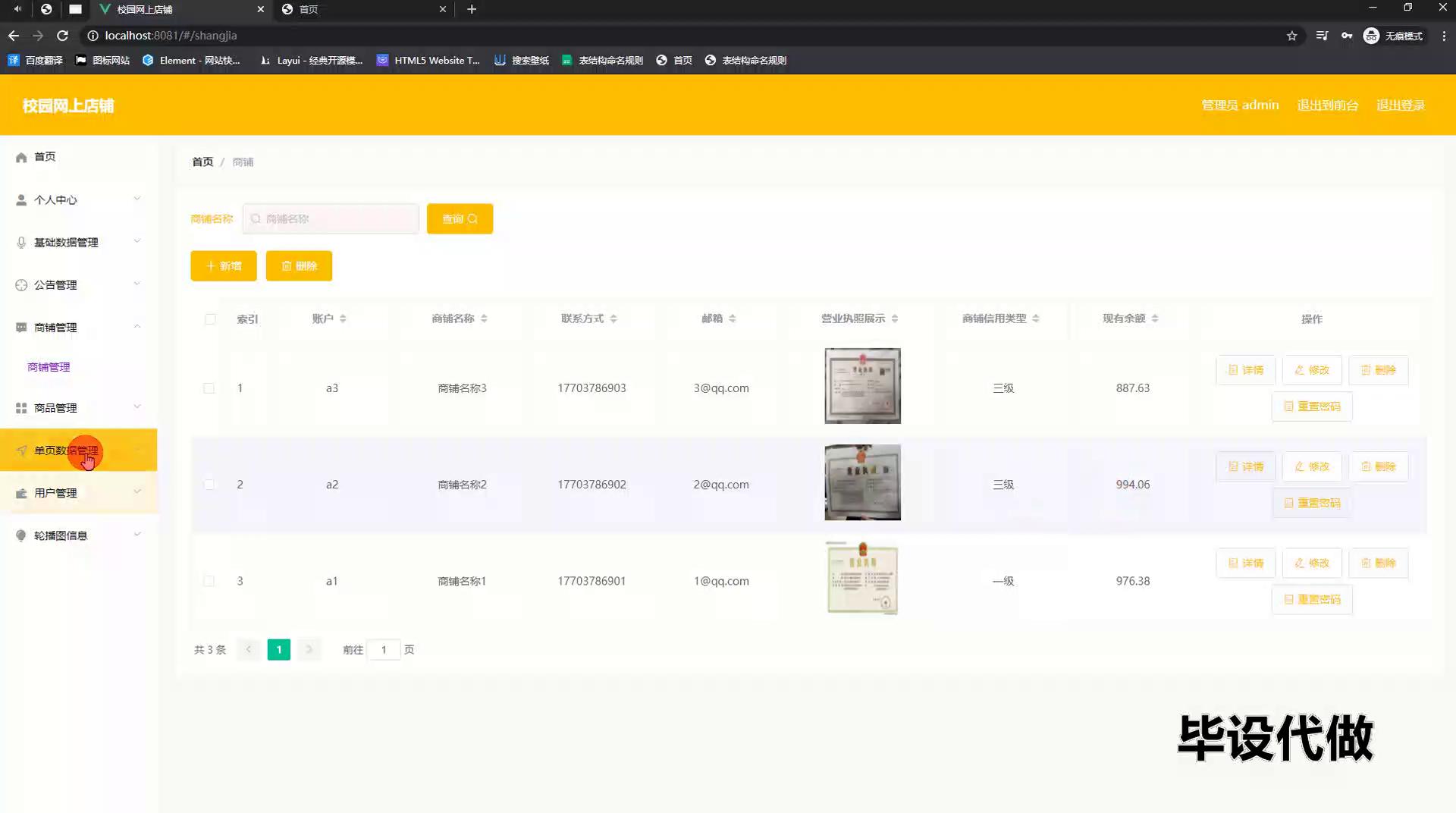
Task: Reload the page using the refresh icon
Action: [x=63, y=36]
